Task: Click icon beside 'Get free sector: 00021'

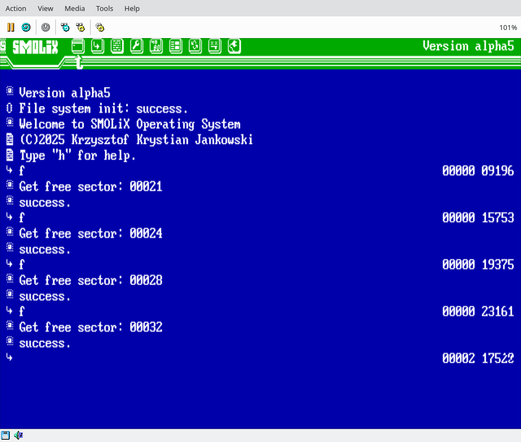Action: (x=10, y=185)
